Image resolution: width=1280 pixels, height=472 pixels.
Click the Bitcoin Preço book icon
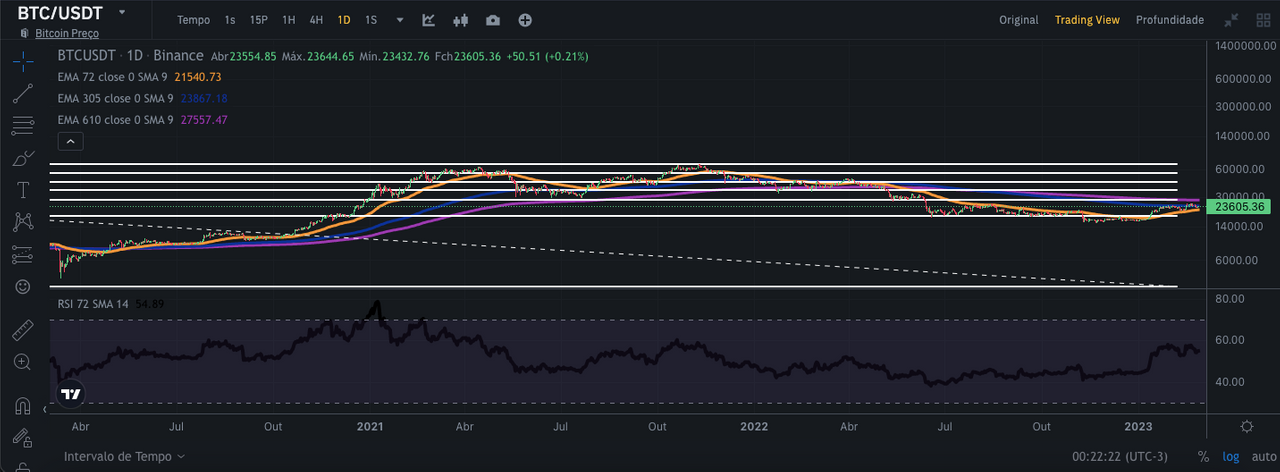click(x=25, y=33)
